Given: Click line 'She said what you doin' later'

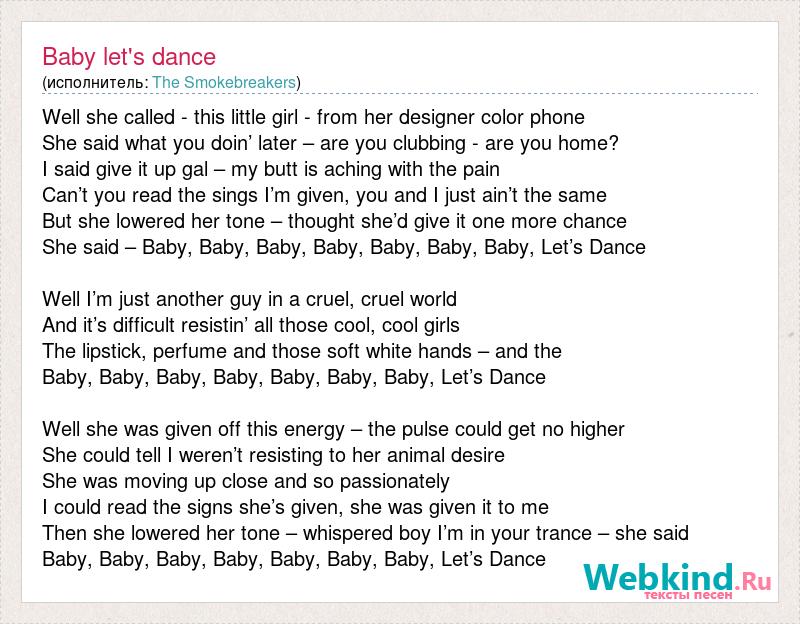Looking at the screenshot, I should [330, 143].
